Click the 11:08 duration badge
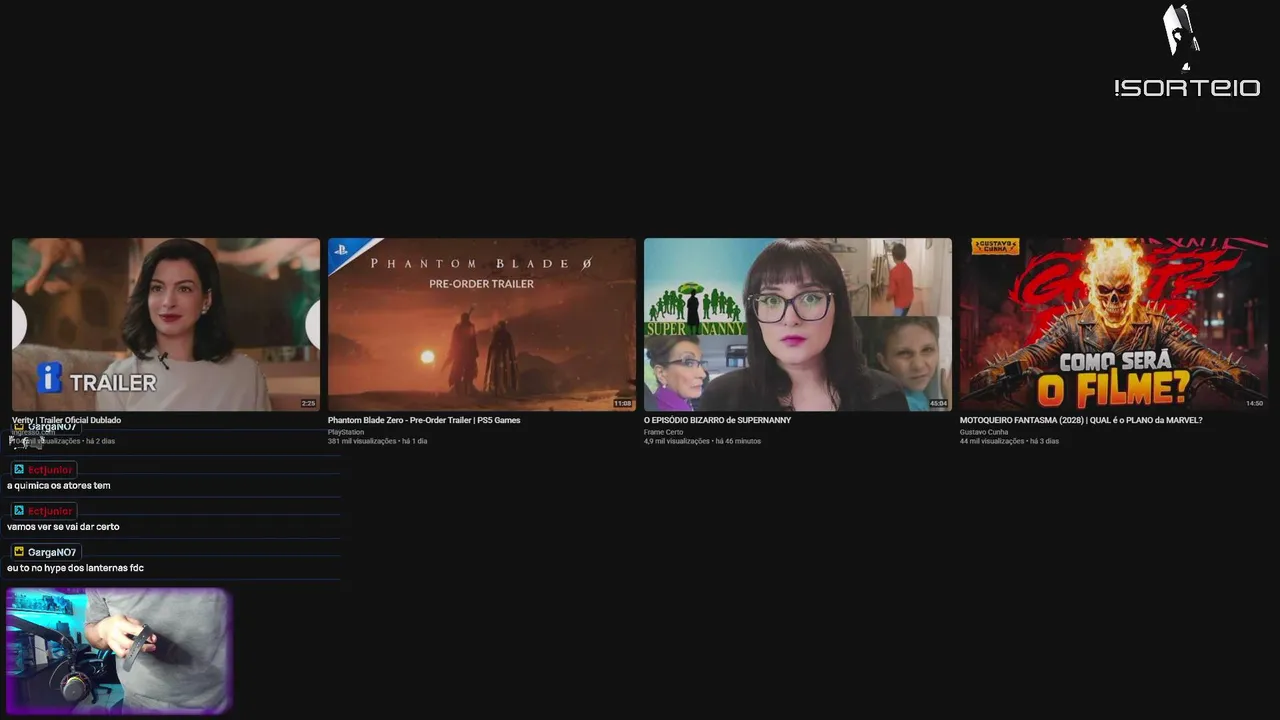Viewport: 1280px width, 720px height. pos(622,403)
